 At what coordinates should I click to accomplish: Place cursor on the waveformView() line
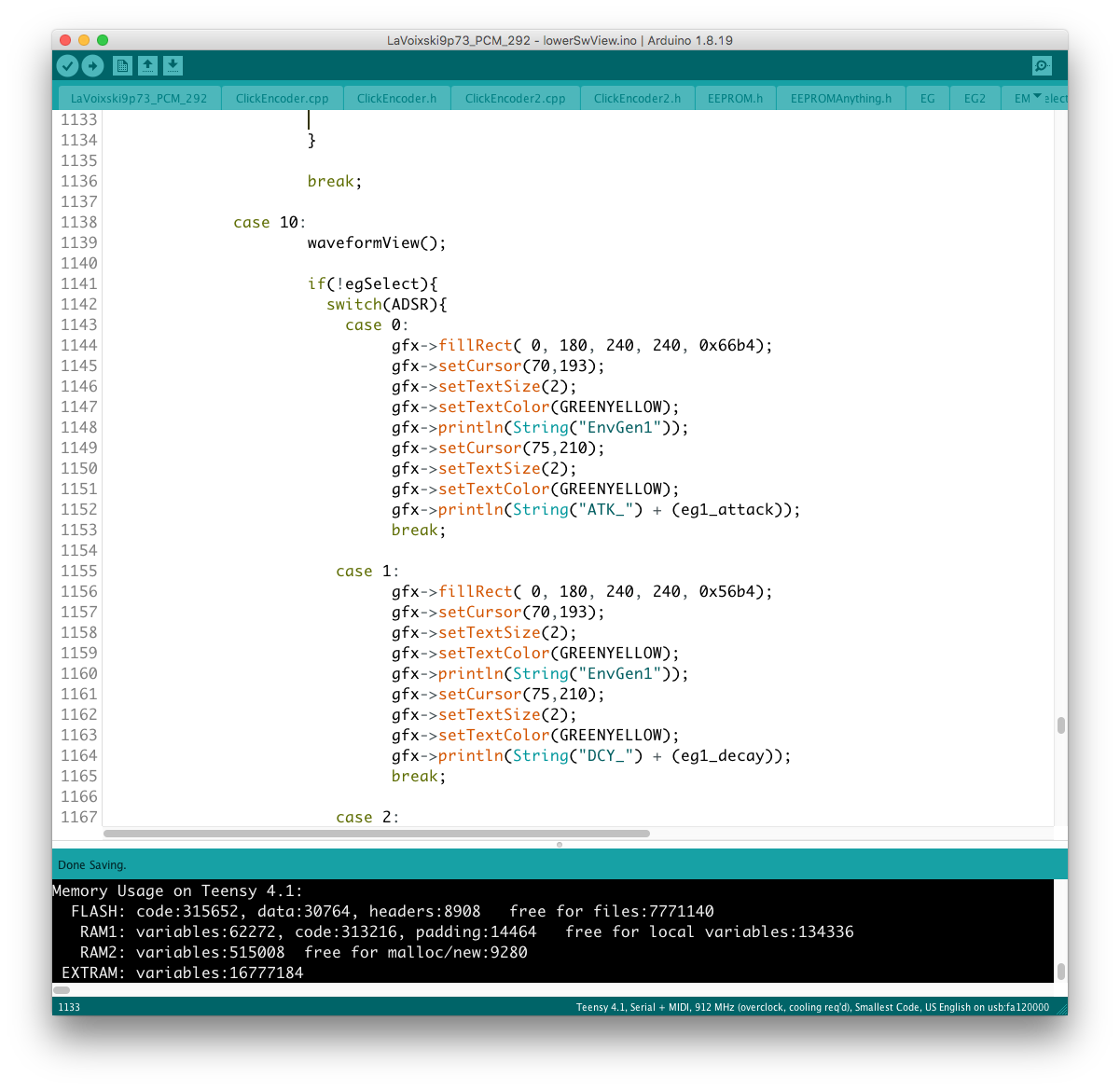(x=377, y=243)
